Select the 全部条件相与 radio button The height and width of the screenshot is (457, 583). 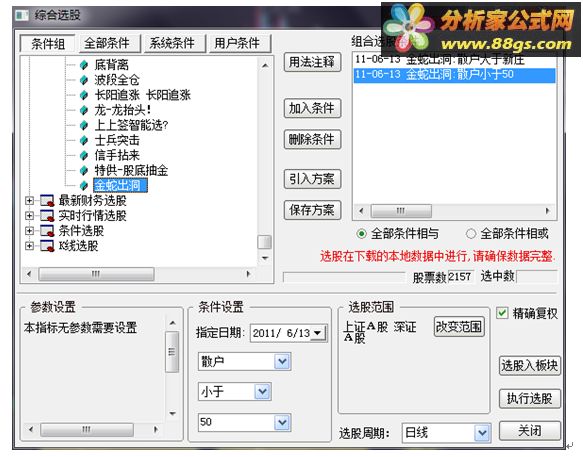tap(361, 234)
